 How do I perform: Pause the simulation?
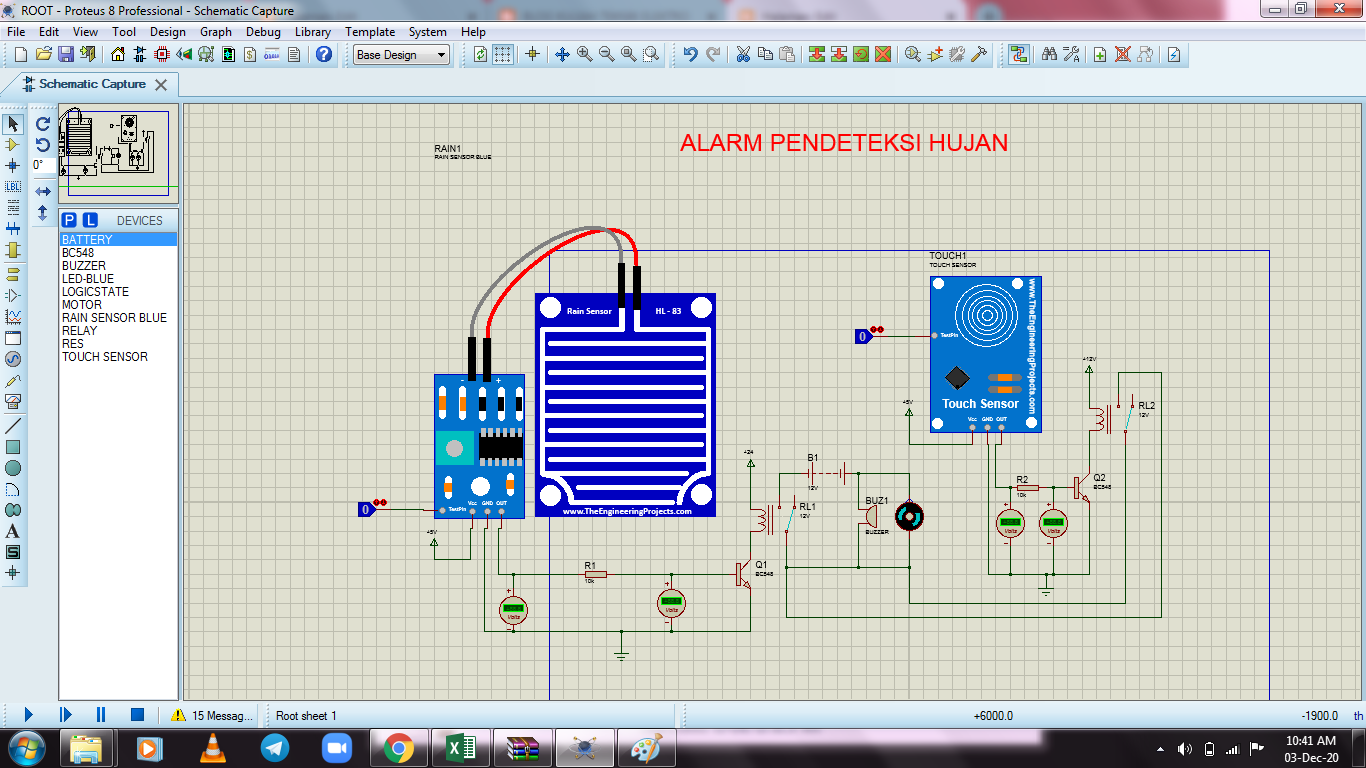coord(101,714)
